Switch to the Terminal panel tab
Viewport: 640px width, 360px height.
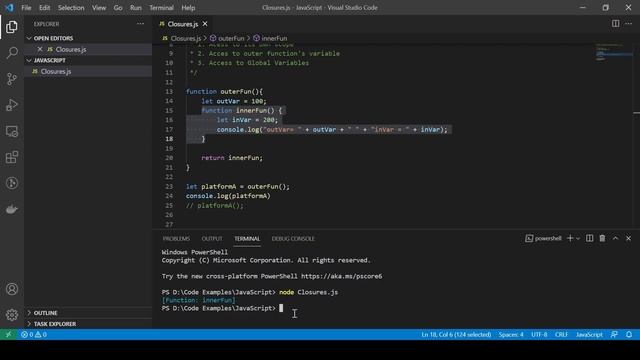pos(247,239)
